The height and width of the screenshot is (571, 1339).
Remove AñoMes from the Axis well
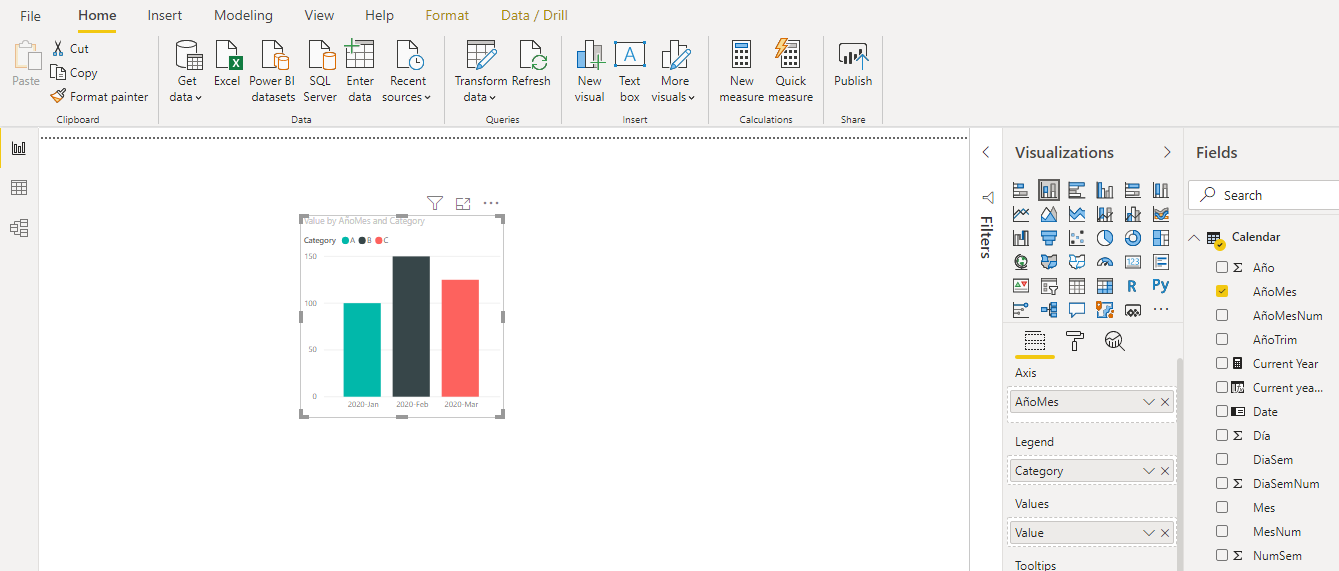(1165, 402)
